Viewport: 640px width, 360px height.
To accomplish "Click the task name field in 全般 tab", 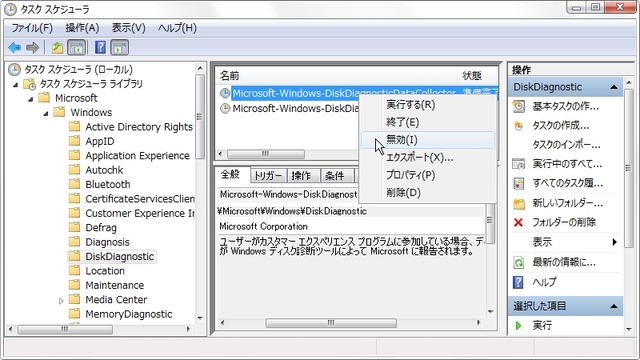I will pyautogui.click(x=288, y=194).
